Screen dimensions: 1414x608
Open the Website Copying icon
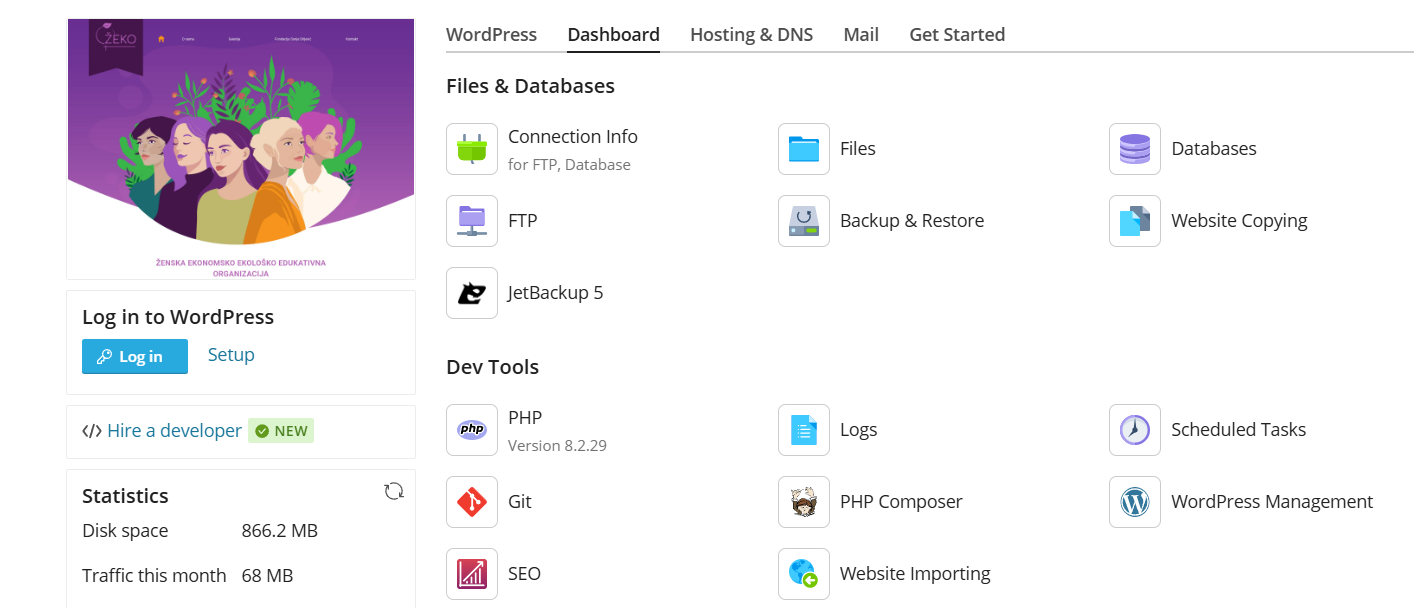(1135, 221)
